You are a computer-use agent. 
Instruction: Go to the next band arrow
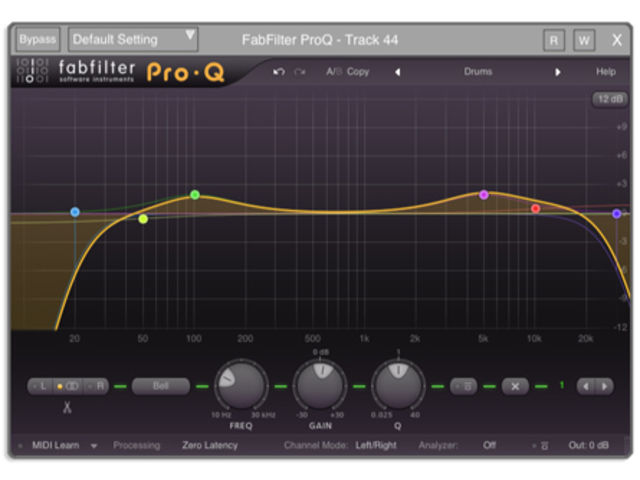[x=604, y=386]
